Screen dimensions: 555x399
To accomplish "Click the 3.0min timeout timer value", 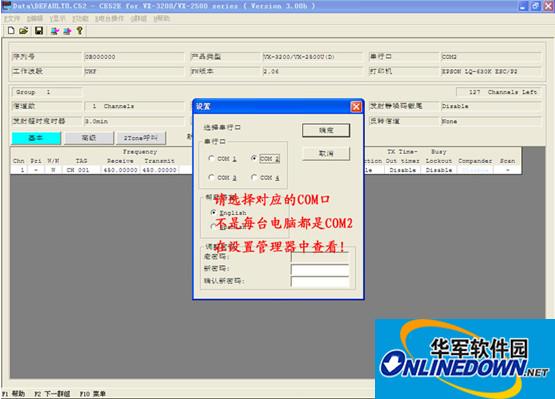I will point(134,121).
